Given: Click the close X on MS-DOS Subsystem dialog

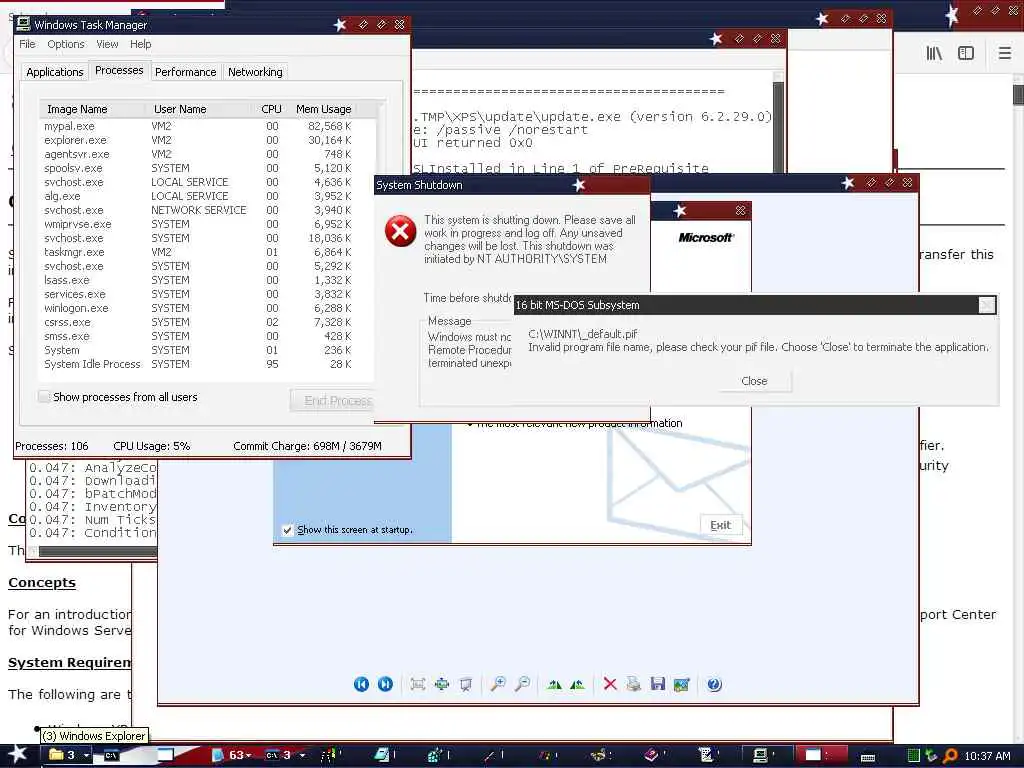Looking at the screenshot, I should pyautogui.click(x=987, y=305).
